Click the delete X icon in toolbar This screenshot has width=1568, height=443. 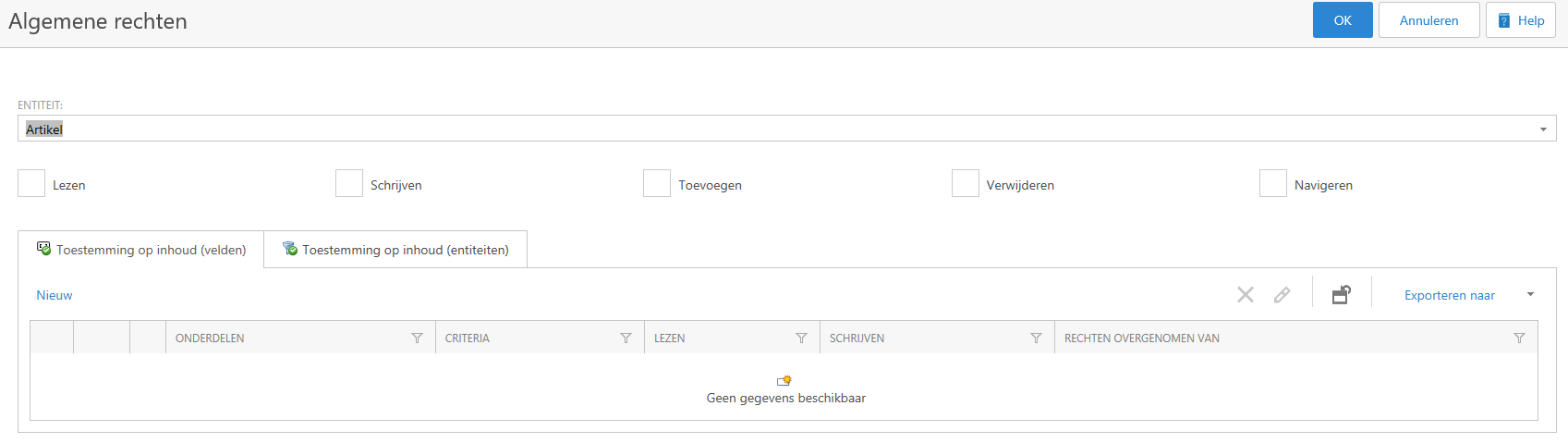[1246, 295]
